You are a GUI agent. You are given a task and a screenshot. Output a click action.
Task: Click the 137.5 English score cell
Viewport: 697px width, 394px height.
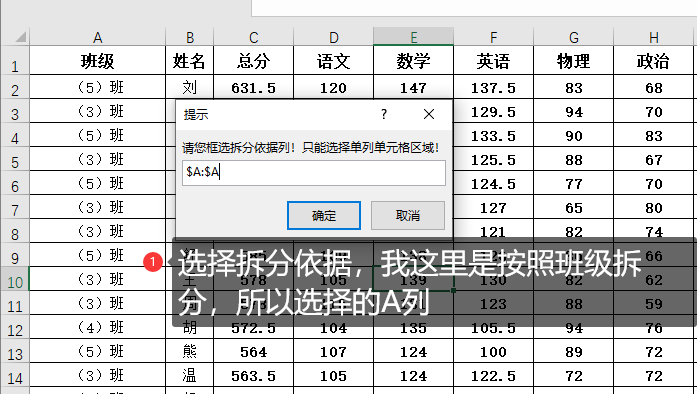493,88
